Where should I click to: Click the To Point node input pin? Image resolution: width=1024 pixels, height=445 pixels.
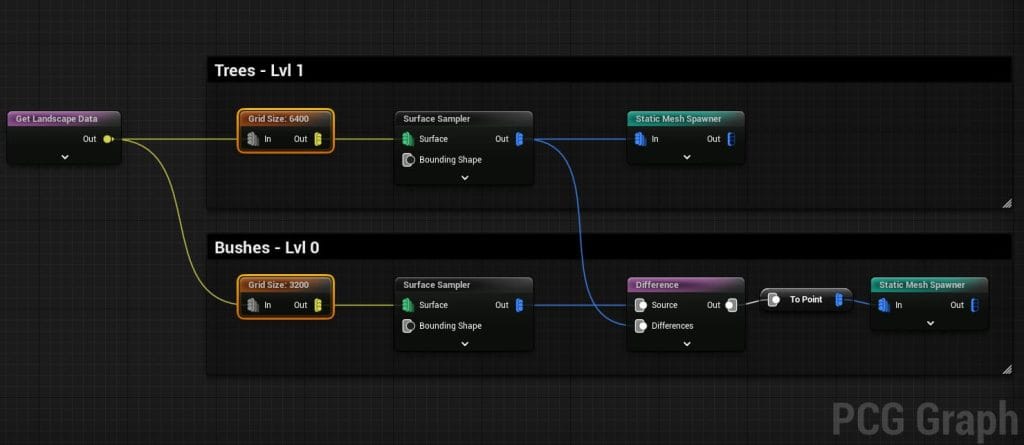773,299
